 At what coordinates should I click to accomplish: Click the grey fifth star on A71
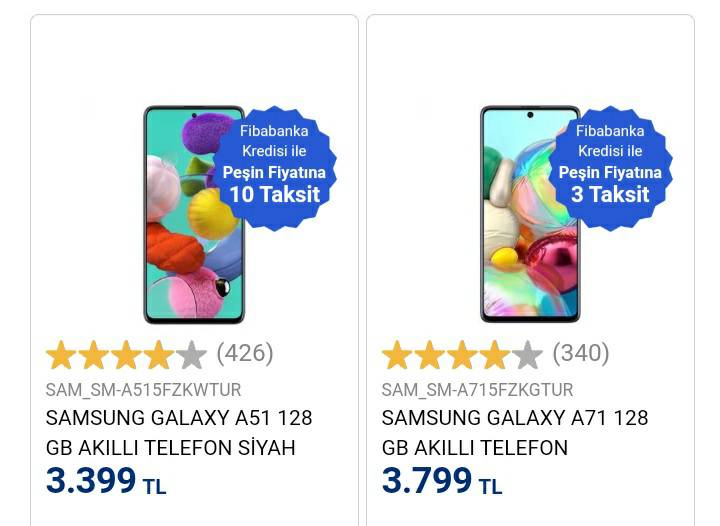click(527, 354)
